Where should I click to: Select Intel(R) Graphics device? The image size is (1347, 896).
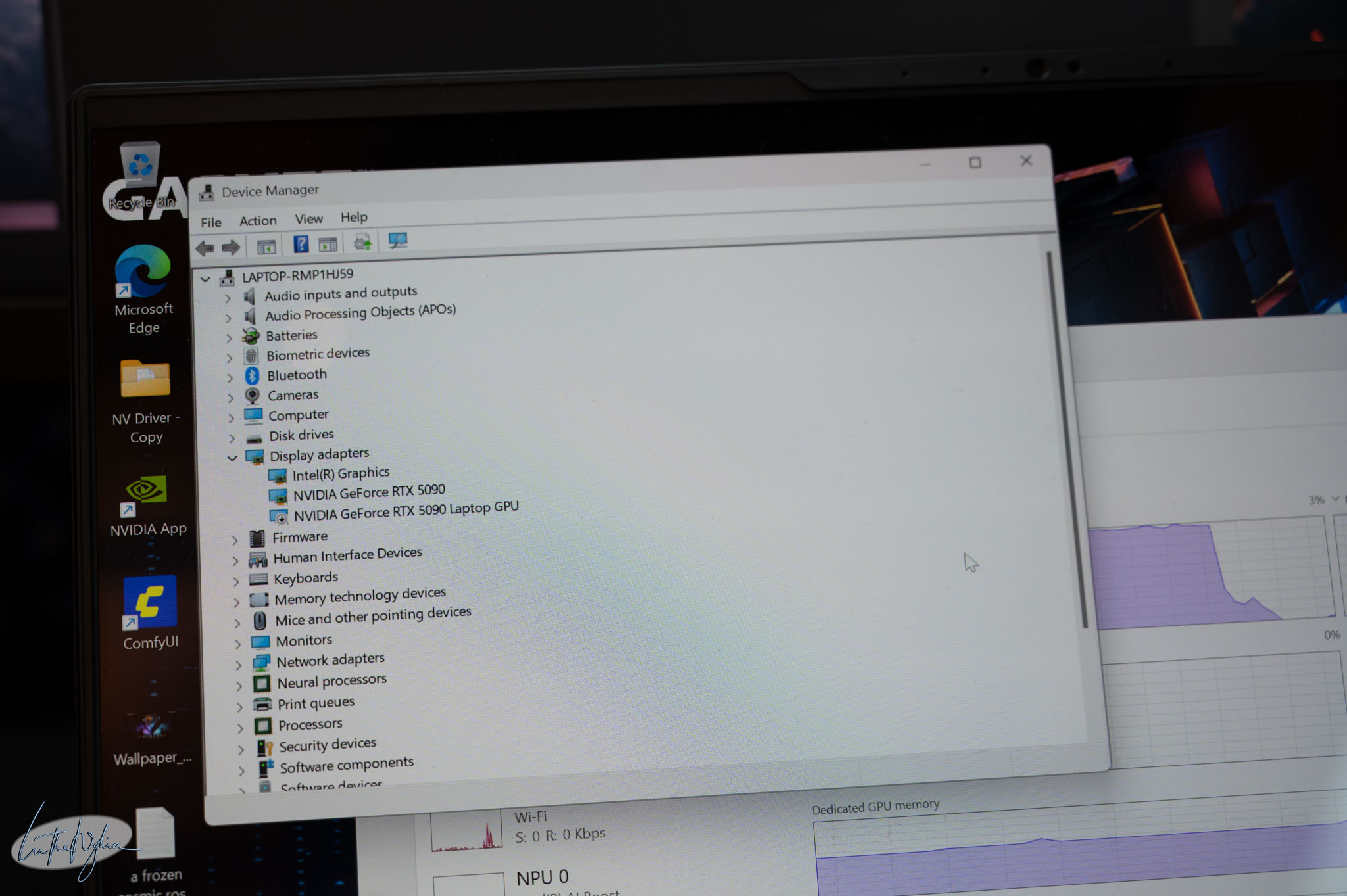click(x=341, y=473)
